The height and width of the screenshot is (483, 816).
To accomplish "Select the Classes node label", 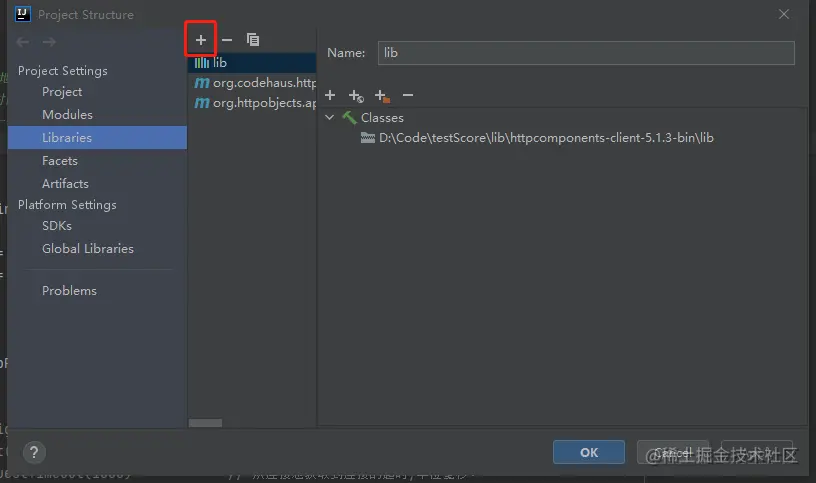I will point(382,118).
